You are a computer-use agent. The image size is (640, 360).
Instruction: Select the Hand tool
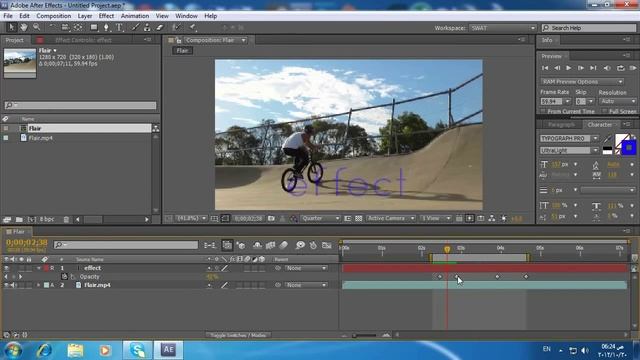24,27
